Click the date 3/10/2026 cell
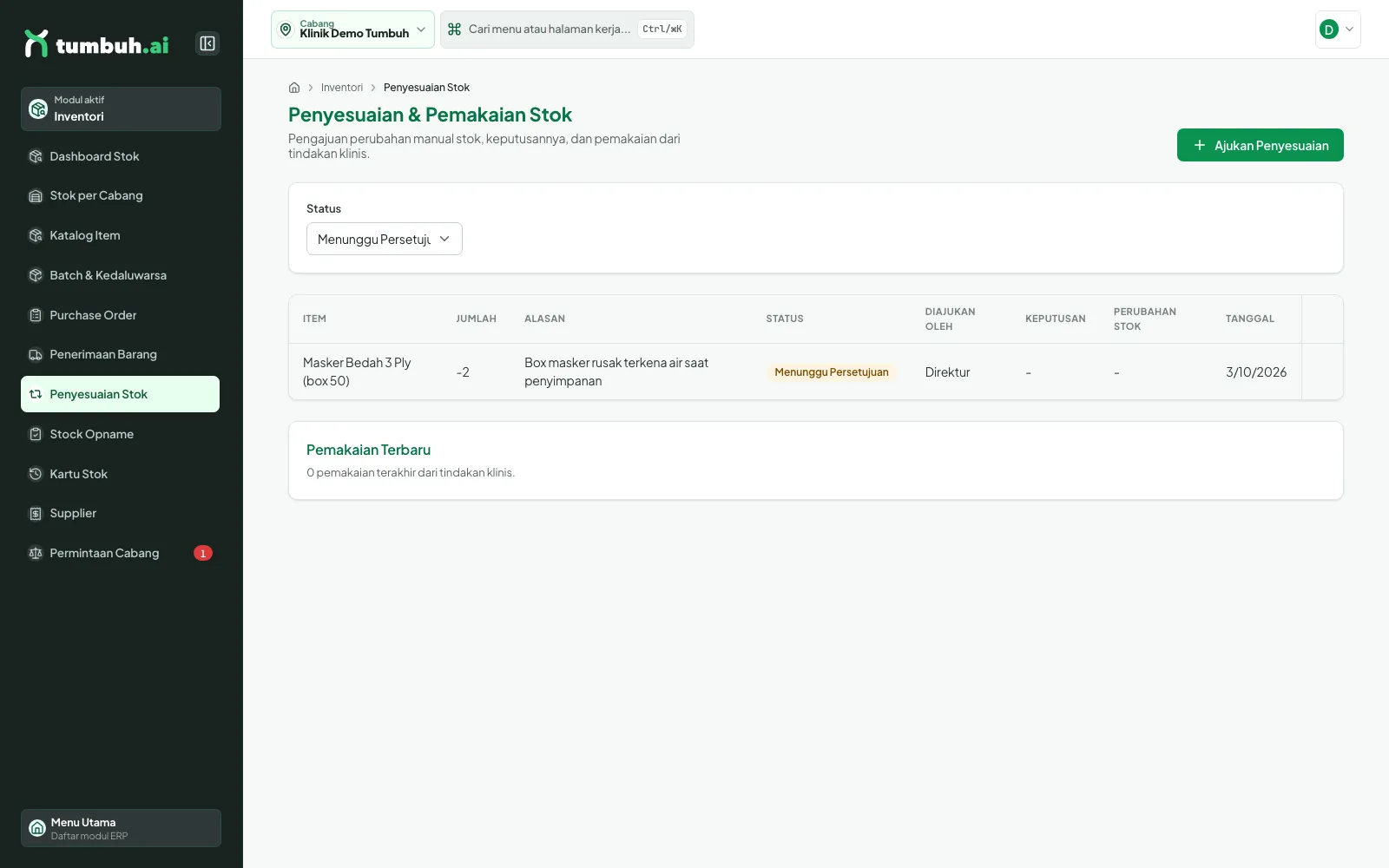1389x868 pixels. (x=1256, y=372)
